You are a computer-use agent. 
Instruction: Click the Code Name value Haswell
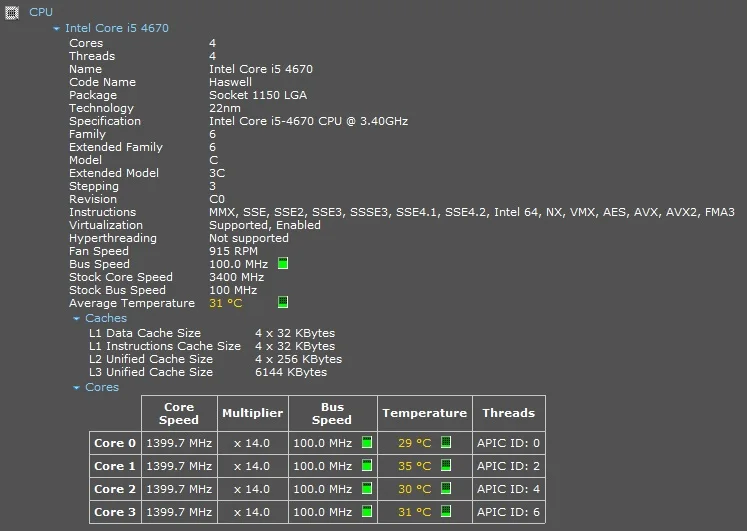[231, 82]
